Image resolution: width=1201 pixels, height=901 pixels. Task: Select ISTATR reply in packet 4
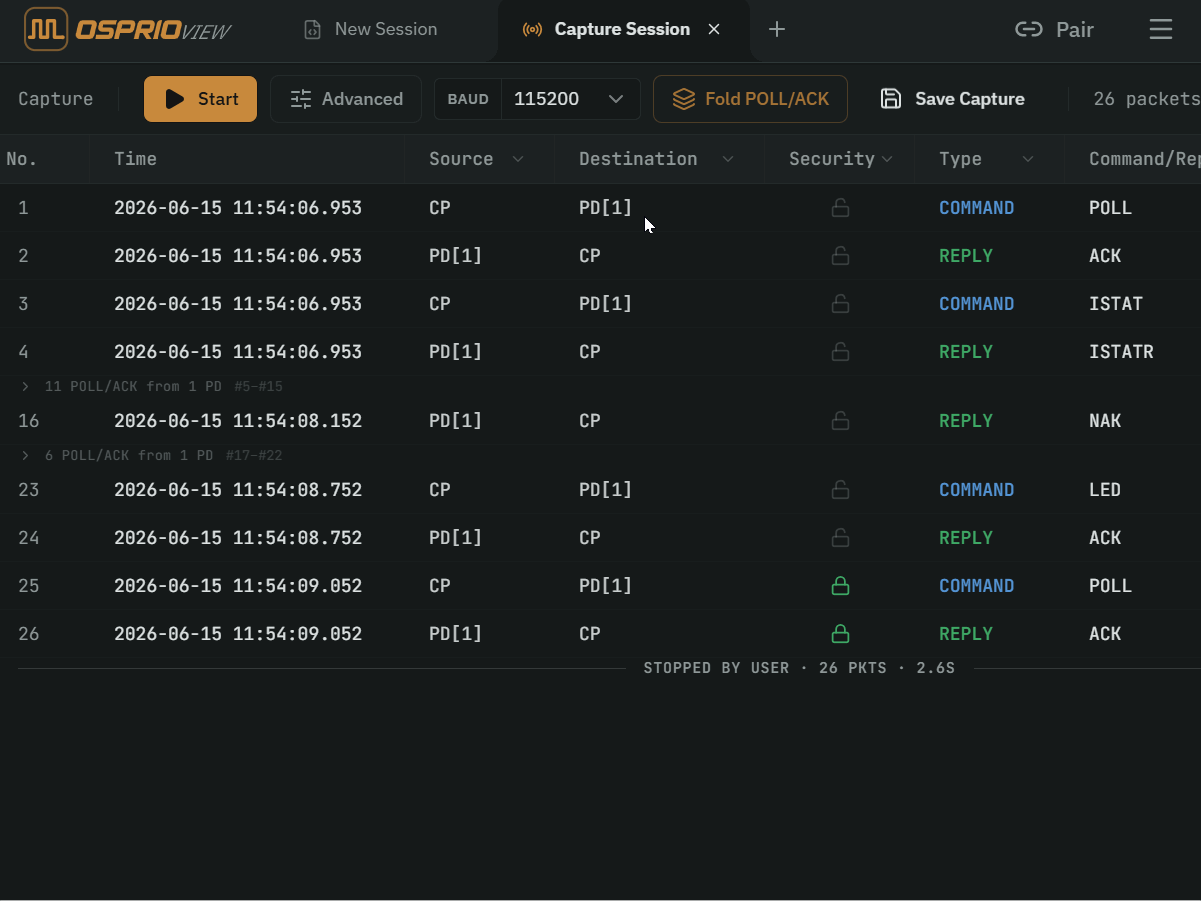[1121, 352]
